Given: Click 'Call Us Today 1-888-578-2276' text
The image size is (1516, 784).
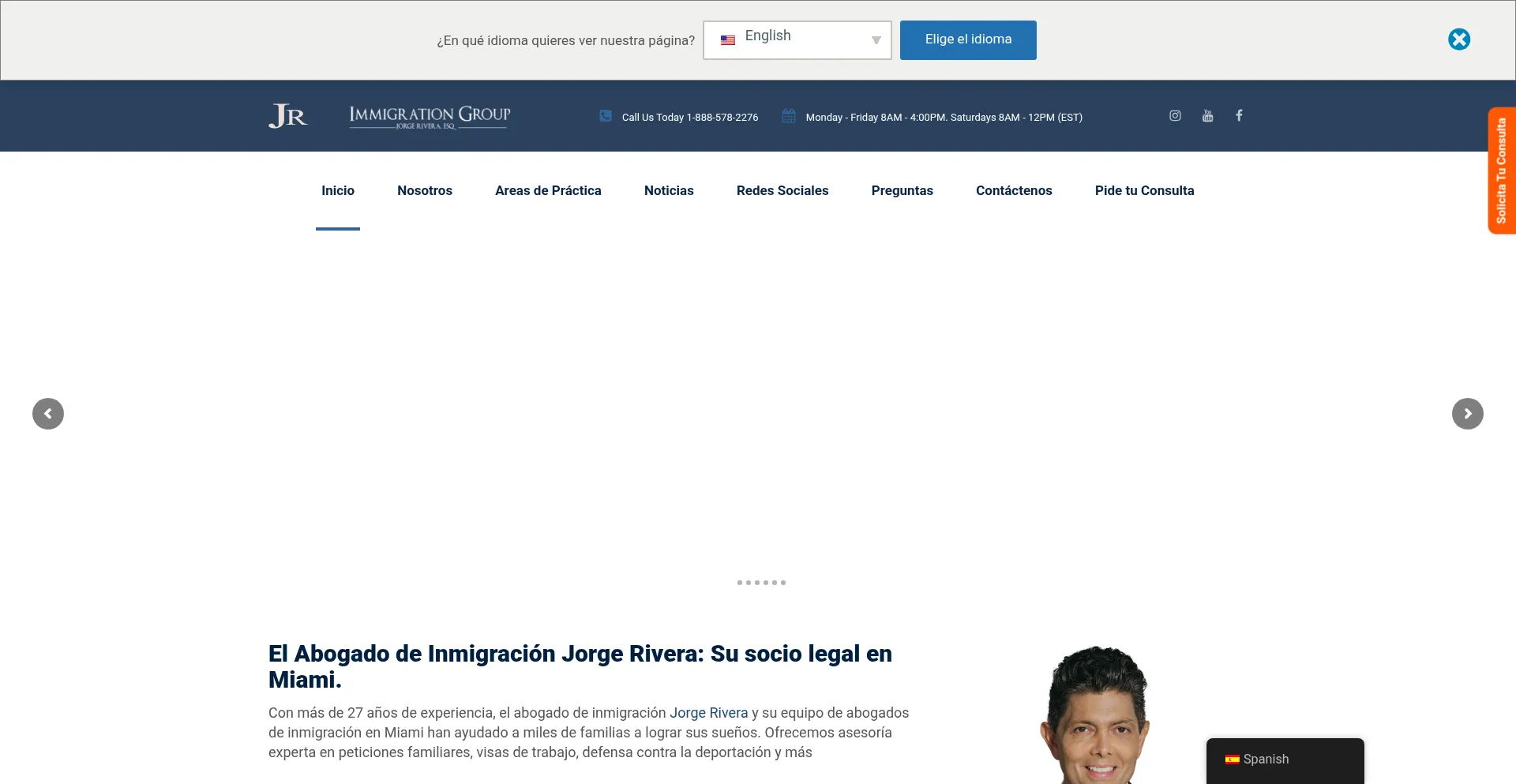Looking at the screenshot, I should click(x=690, y=117).
